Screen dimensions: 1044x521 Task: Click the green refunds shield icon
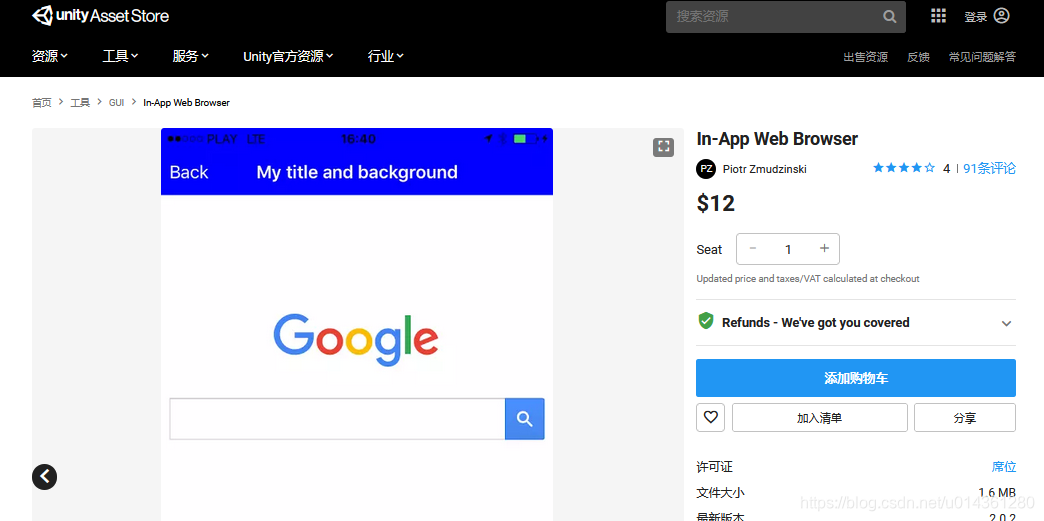706,322
